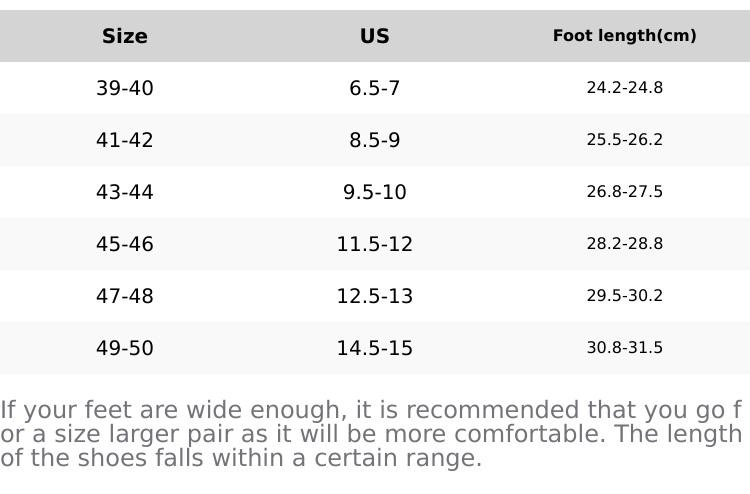Select the 28.2-28.8 foot length value
The width and height of the screenshot is (750, 494).
click(x=624, y=244)
